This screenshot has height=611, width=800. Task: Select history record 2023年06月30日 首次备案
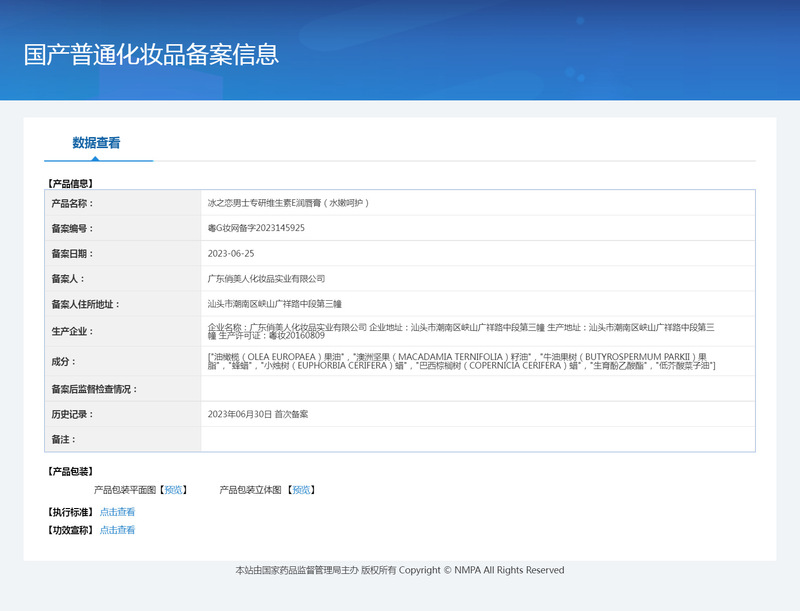coord(258,414)
